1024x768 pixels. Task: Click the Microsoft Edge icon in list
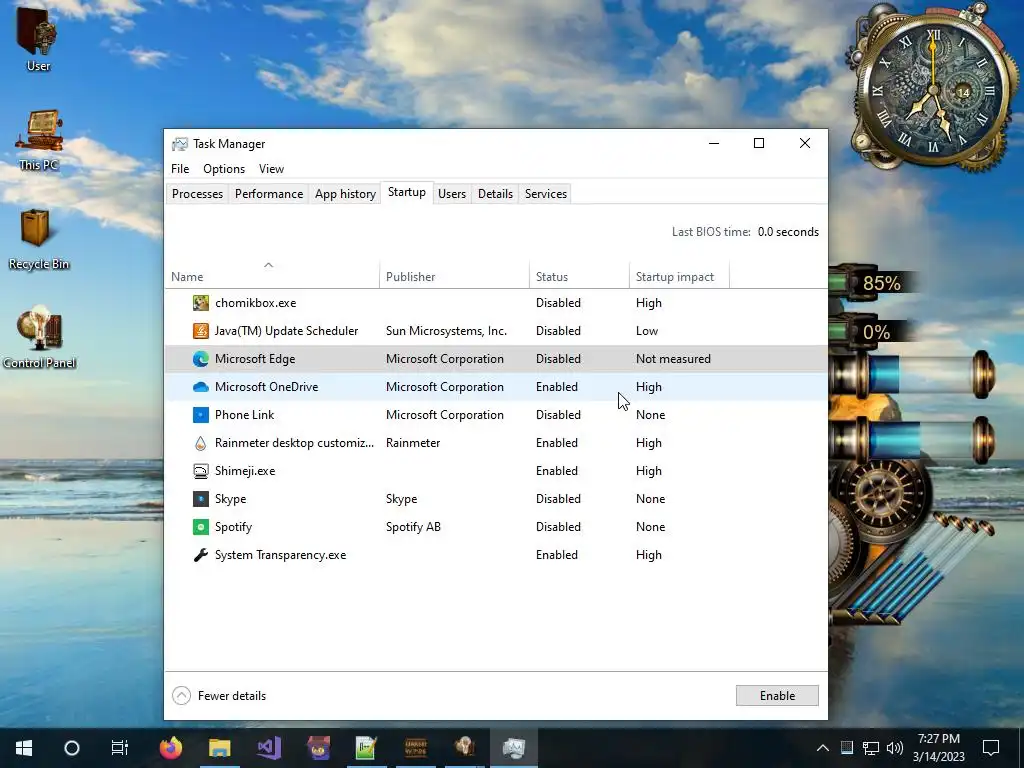point(200,359)
